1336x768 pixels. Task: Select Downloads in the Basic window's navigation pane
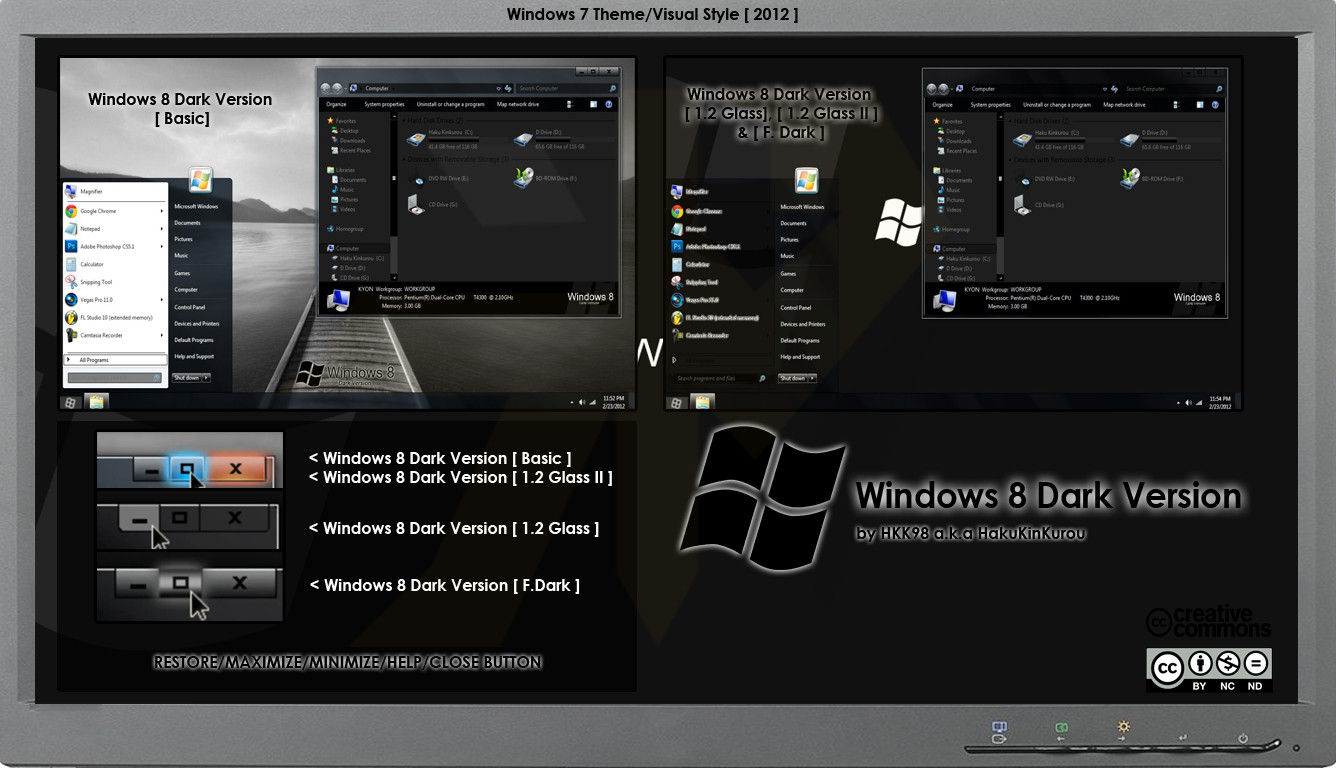click(350, 141)
